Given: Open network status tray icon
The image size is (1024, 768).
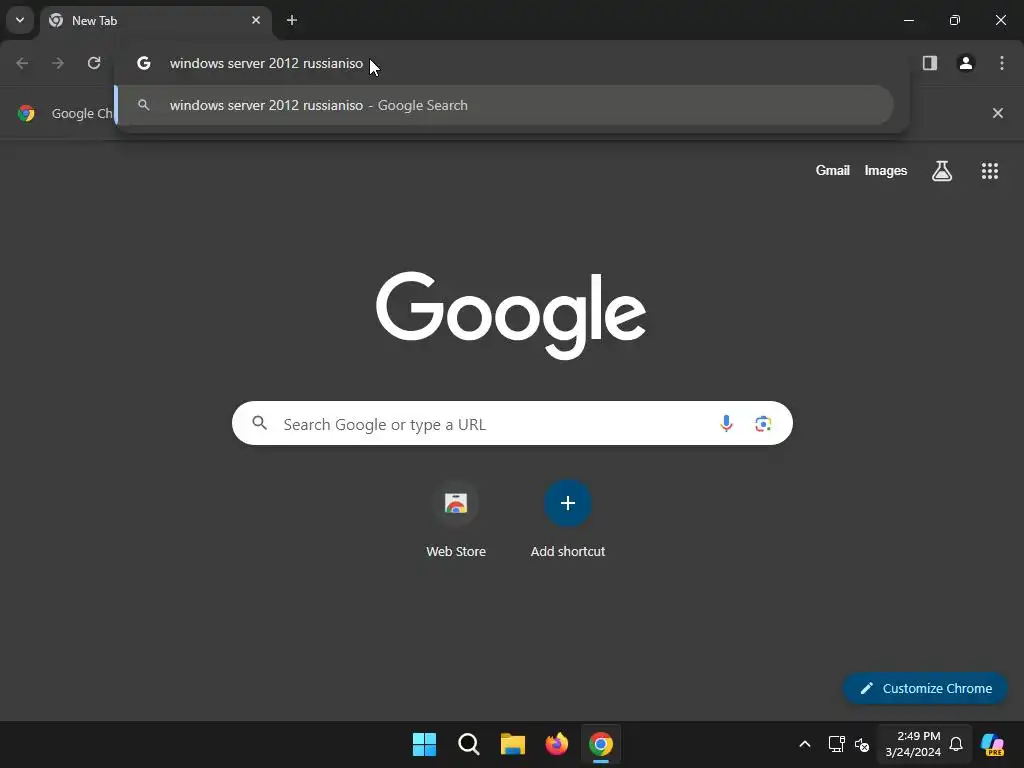Looking at the screenshot, I should pyautogui.click(x=837, y=744).
